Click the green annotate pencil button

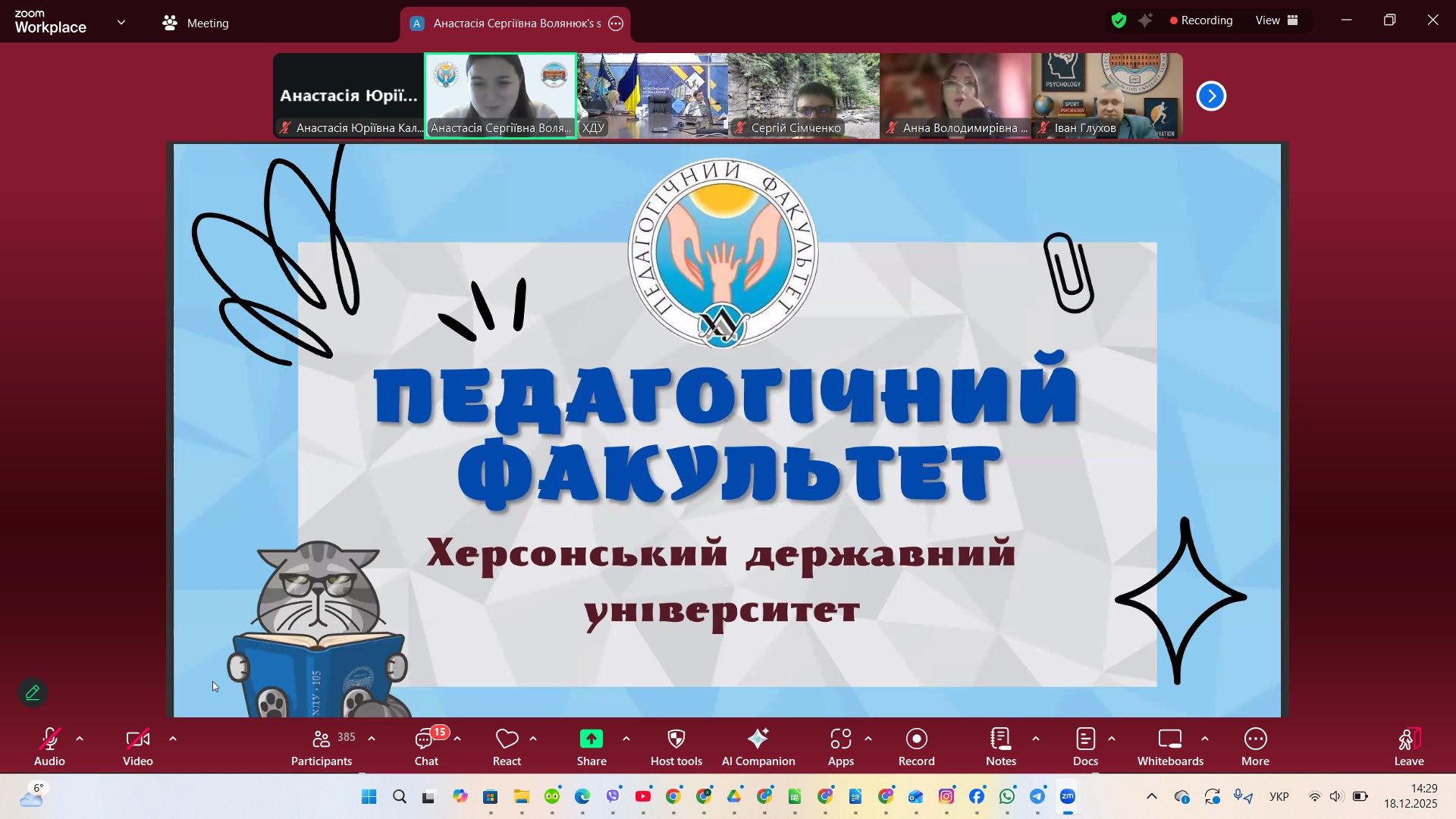point(33,692)
